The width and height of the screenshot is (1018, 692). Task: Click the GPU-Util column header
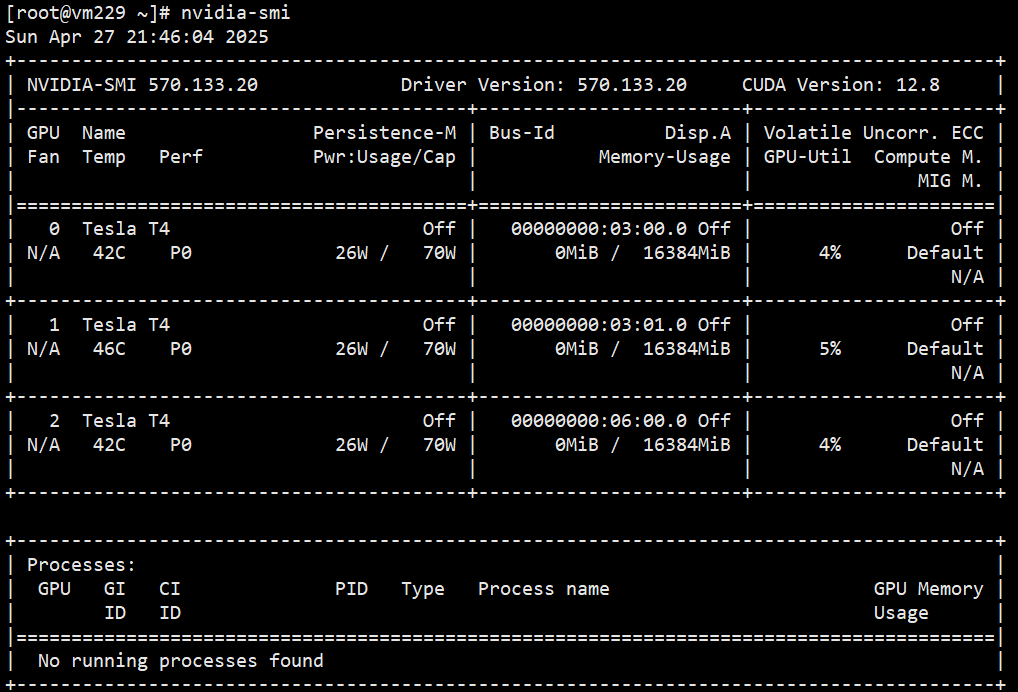(x=807, y=157)
